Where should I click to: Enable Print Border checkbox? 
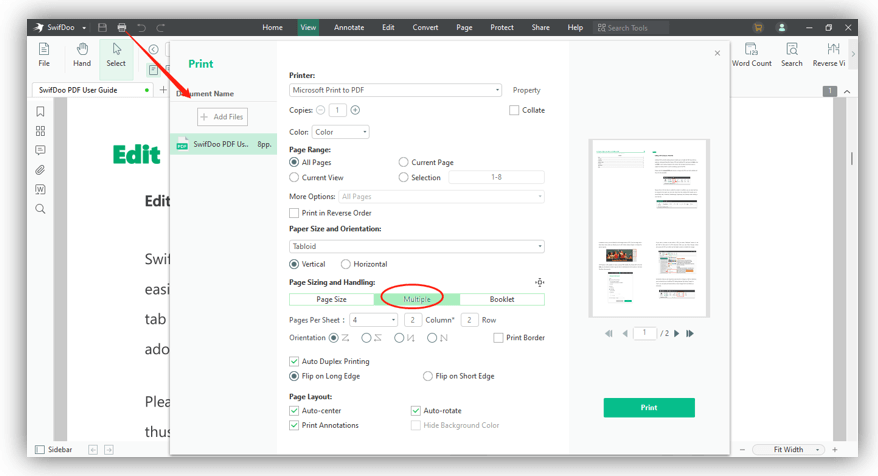[x=498, y=338]
